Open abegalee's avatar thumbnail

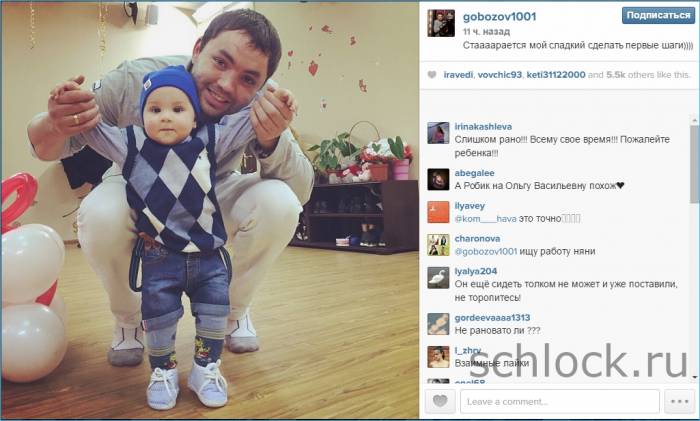point(438,179)
